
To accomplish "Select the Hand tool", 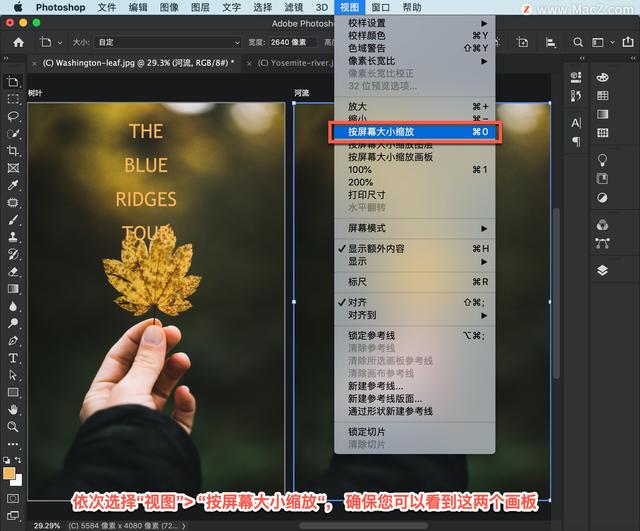I will tap(13, 409).
